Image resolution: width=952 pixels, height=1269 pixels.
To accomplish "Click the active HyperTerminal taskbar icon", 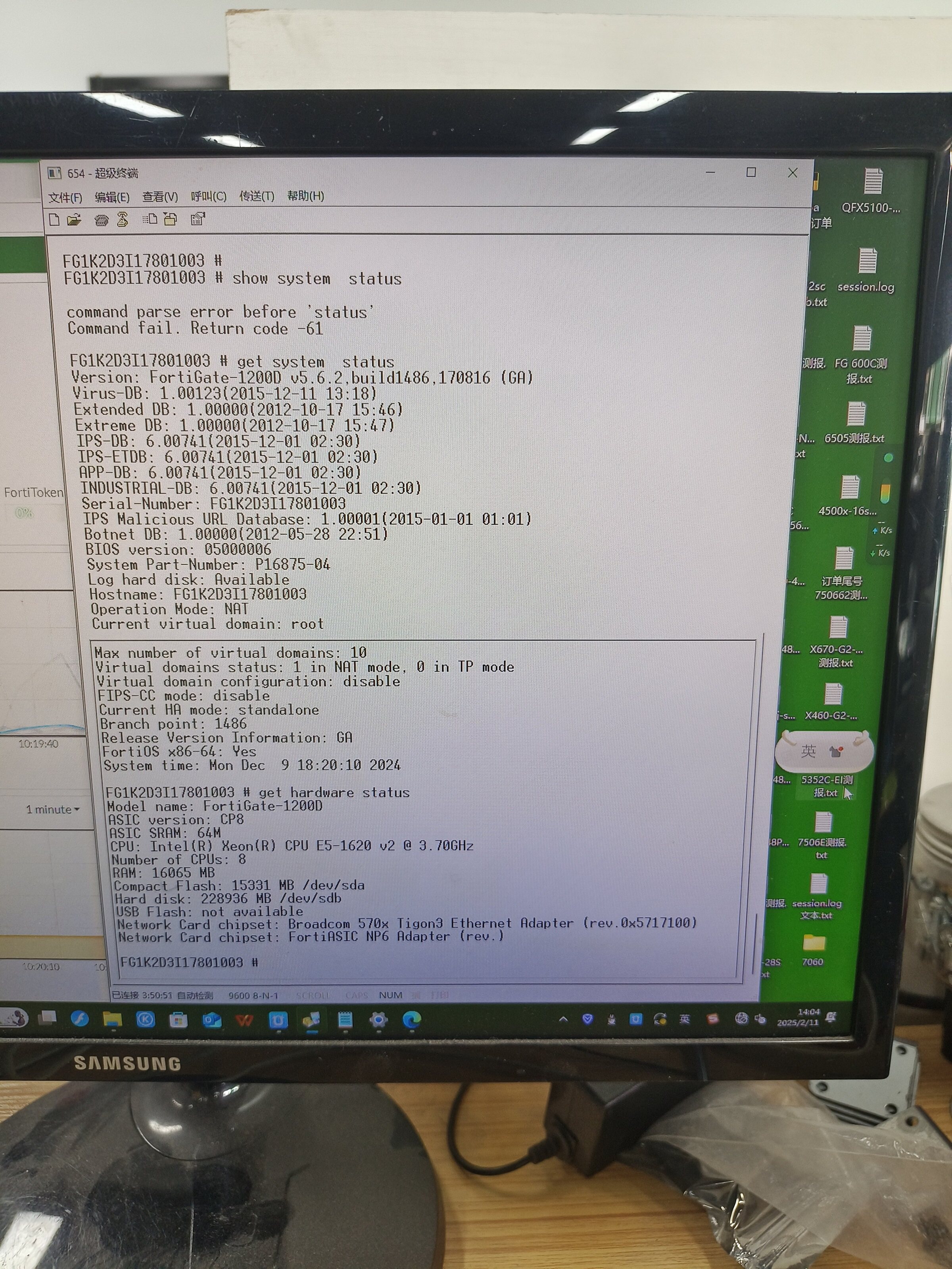I will point(311,1020).
